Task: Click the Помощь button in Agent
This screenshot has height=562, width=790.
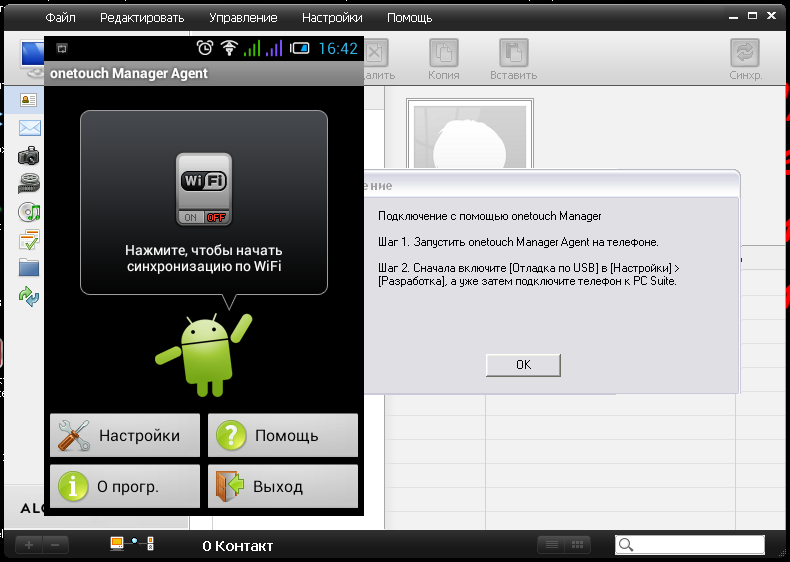Action: tap(283, 435)
